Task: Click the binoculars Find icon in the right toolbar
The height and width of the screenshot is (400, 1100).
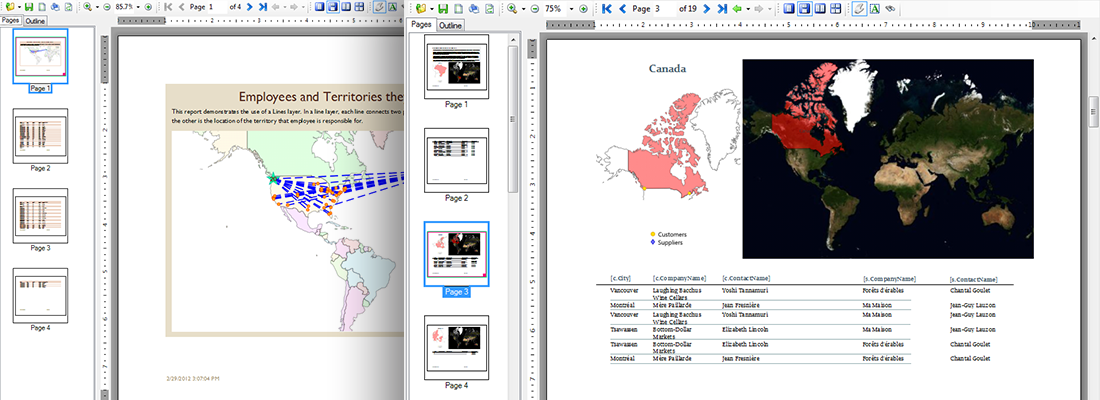Action: 889,8
